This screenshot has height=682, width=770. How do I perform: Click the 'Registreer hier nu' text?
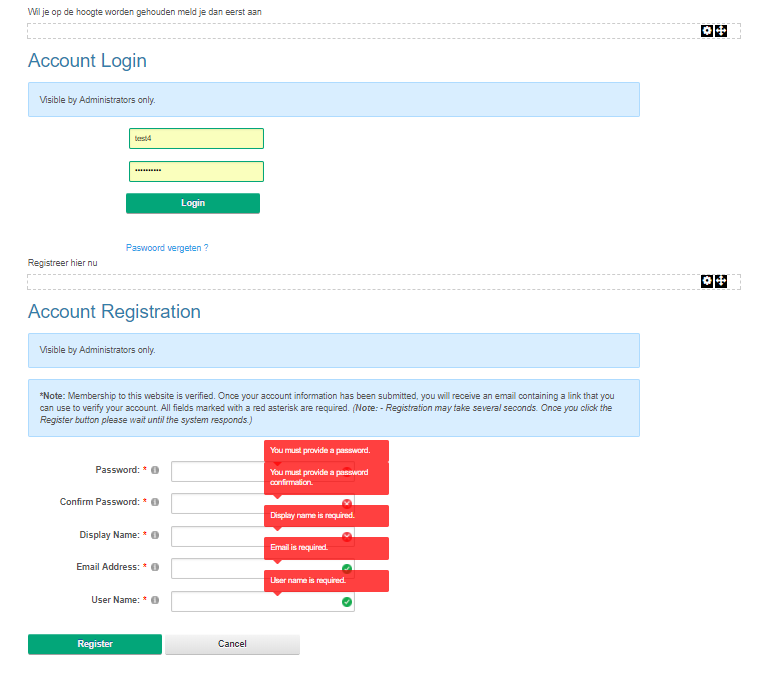tap(62, 263)
